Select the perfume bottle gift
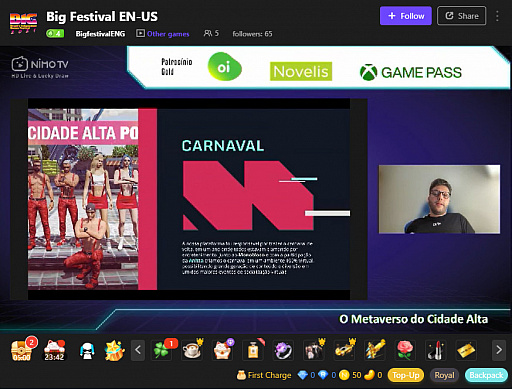 pyautogui.click(x=253, y=350)
